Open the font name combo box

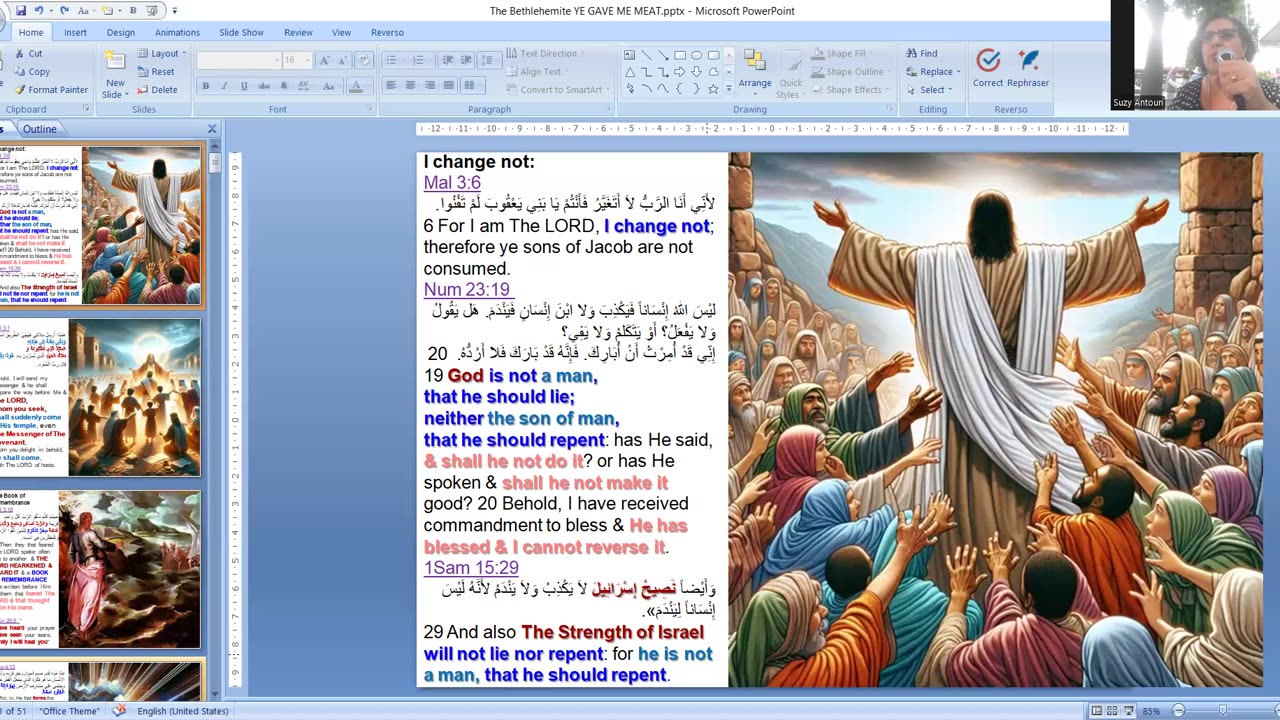(237, 61)
